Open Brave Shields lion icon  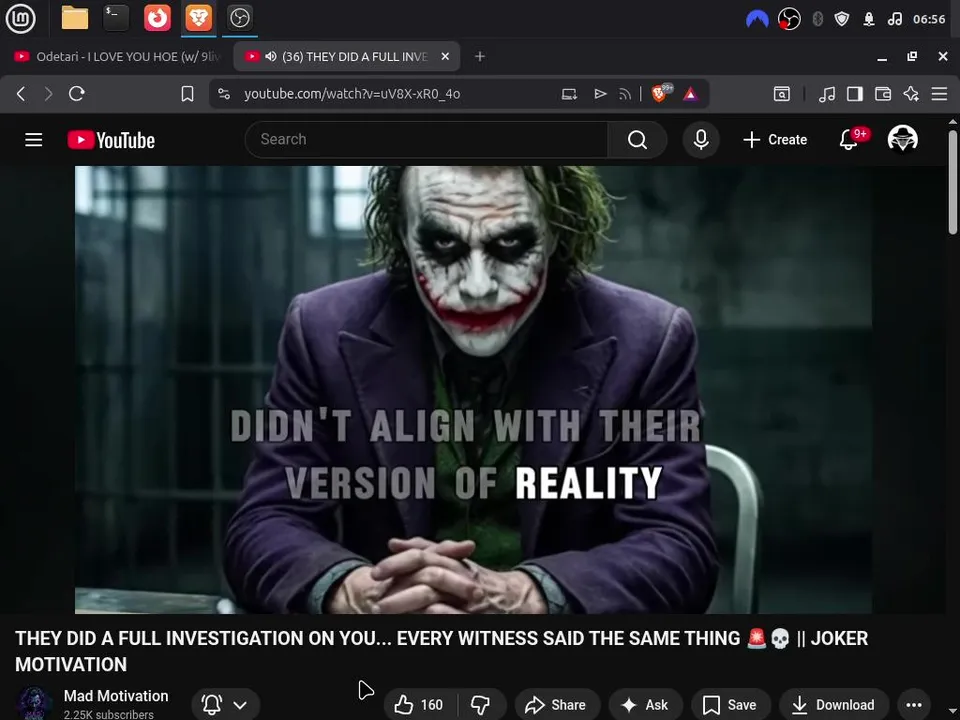click(x=659, y=93)
